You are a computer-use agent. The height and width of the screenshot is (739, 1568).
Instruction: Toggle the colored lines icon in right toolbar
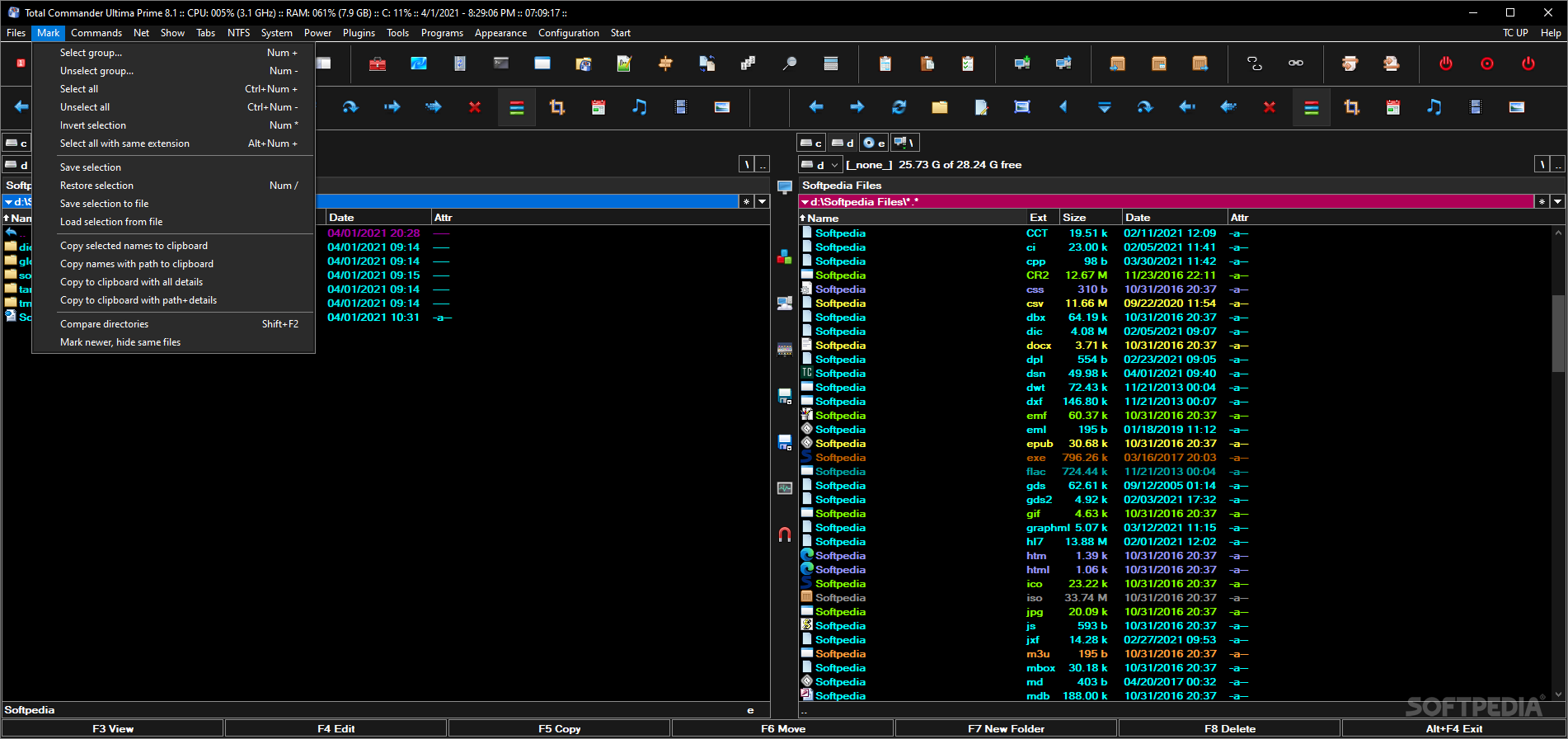(x=1312, y=107)
